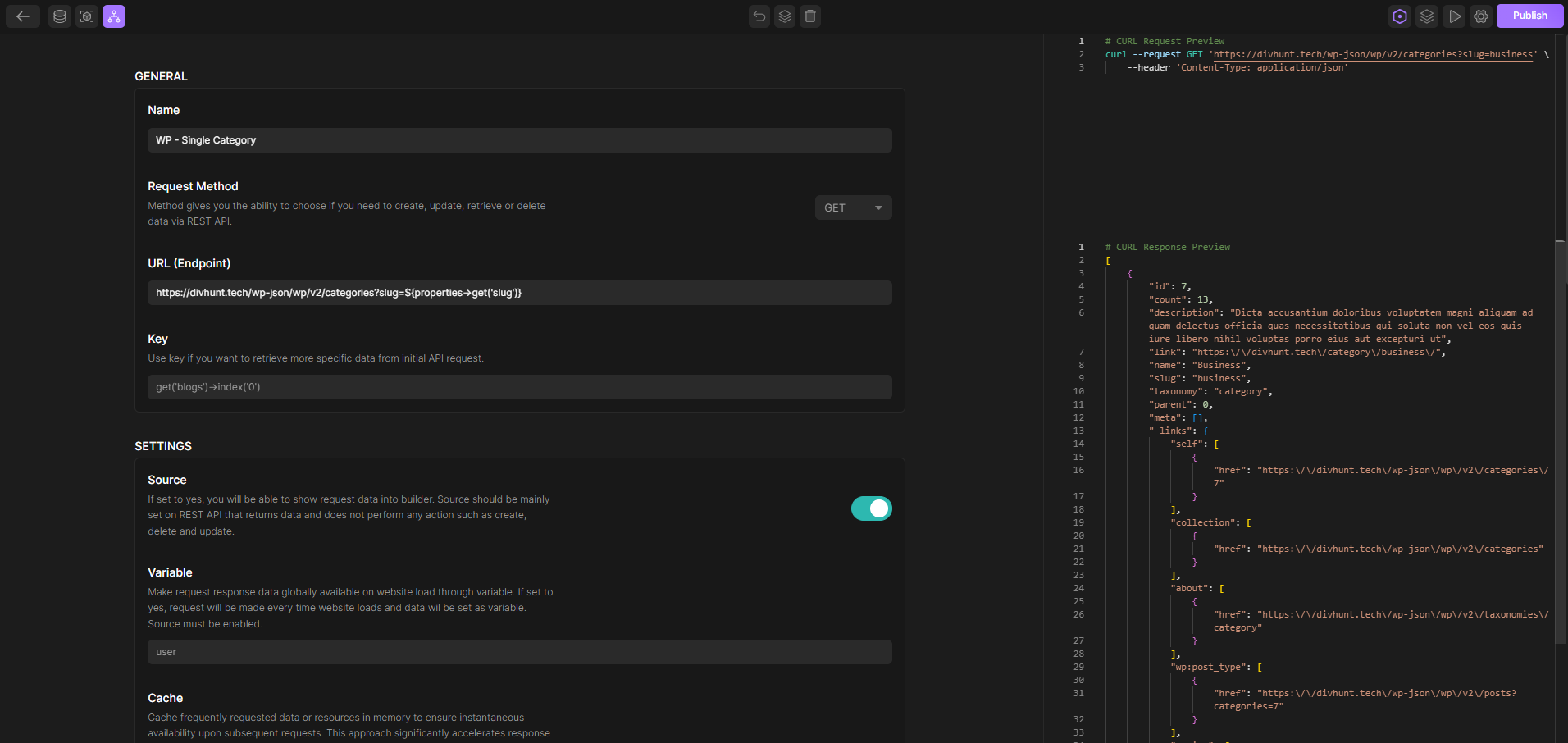Click the trash delete icon
1568x743 pixels.
(x=810, y=16)
